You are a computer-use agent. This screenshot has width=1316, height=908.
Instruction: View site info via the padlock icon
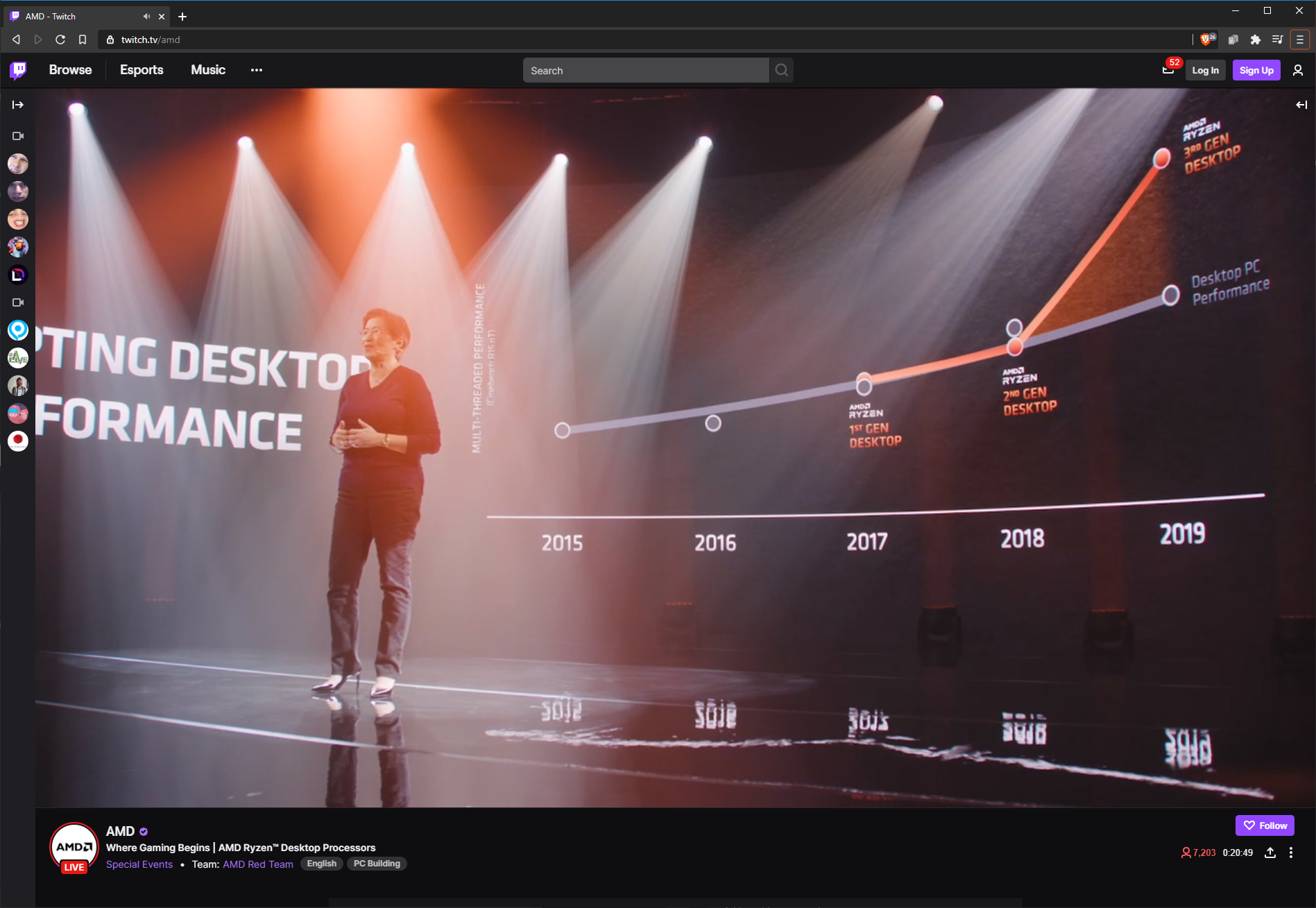(x=110, y=40)
